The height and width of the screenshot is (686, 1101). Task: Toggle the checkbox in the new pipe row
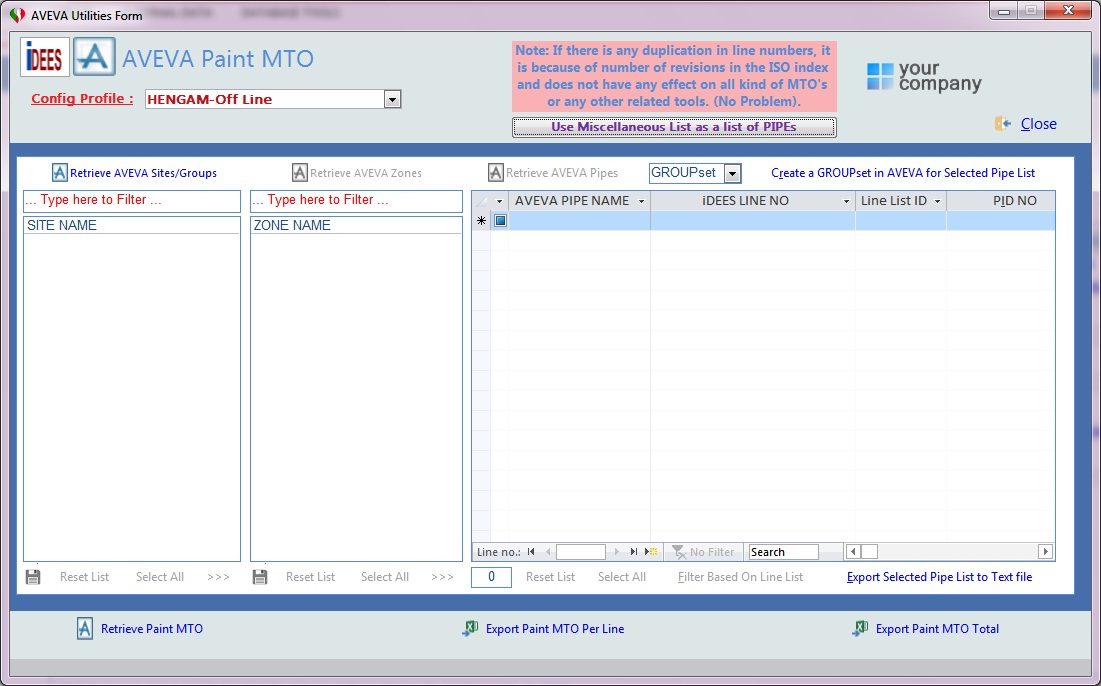click(500, 220)
